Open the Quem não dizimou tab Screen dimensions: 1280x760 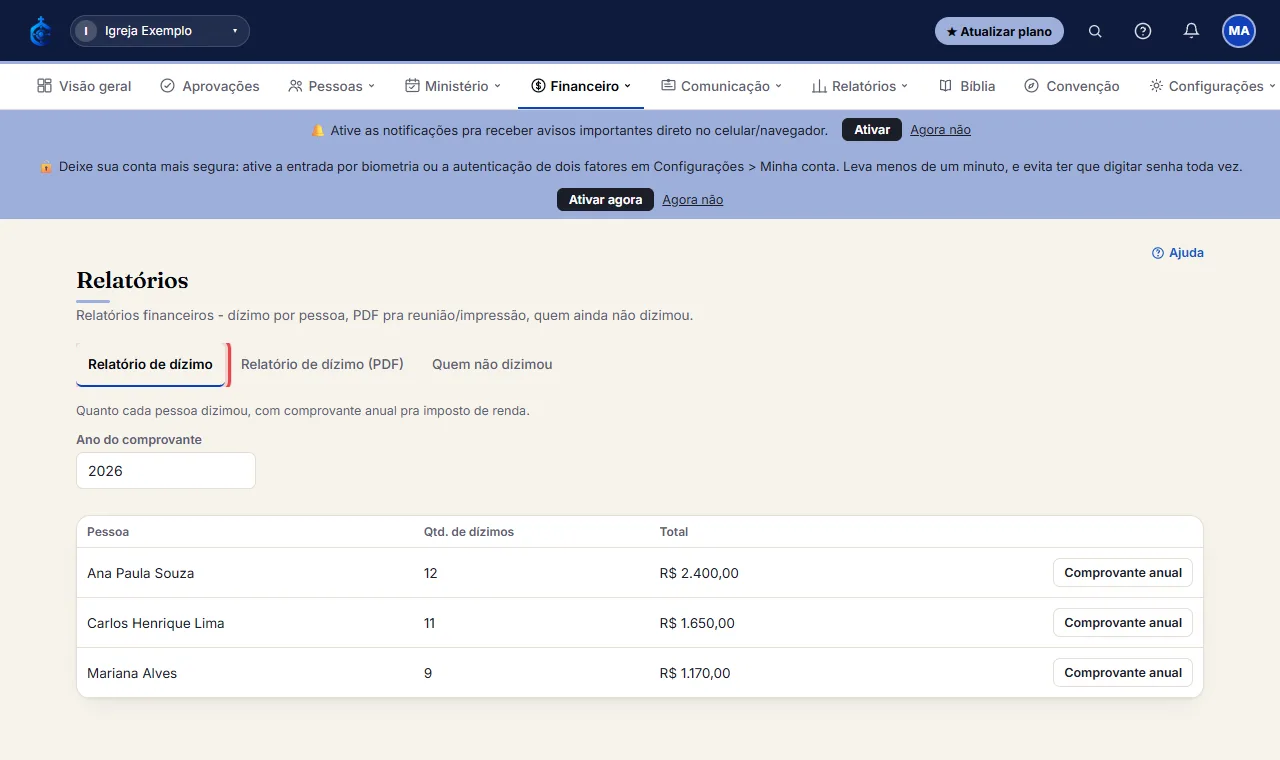pos(492,365)
